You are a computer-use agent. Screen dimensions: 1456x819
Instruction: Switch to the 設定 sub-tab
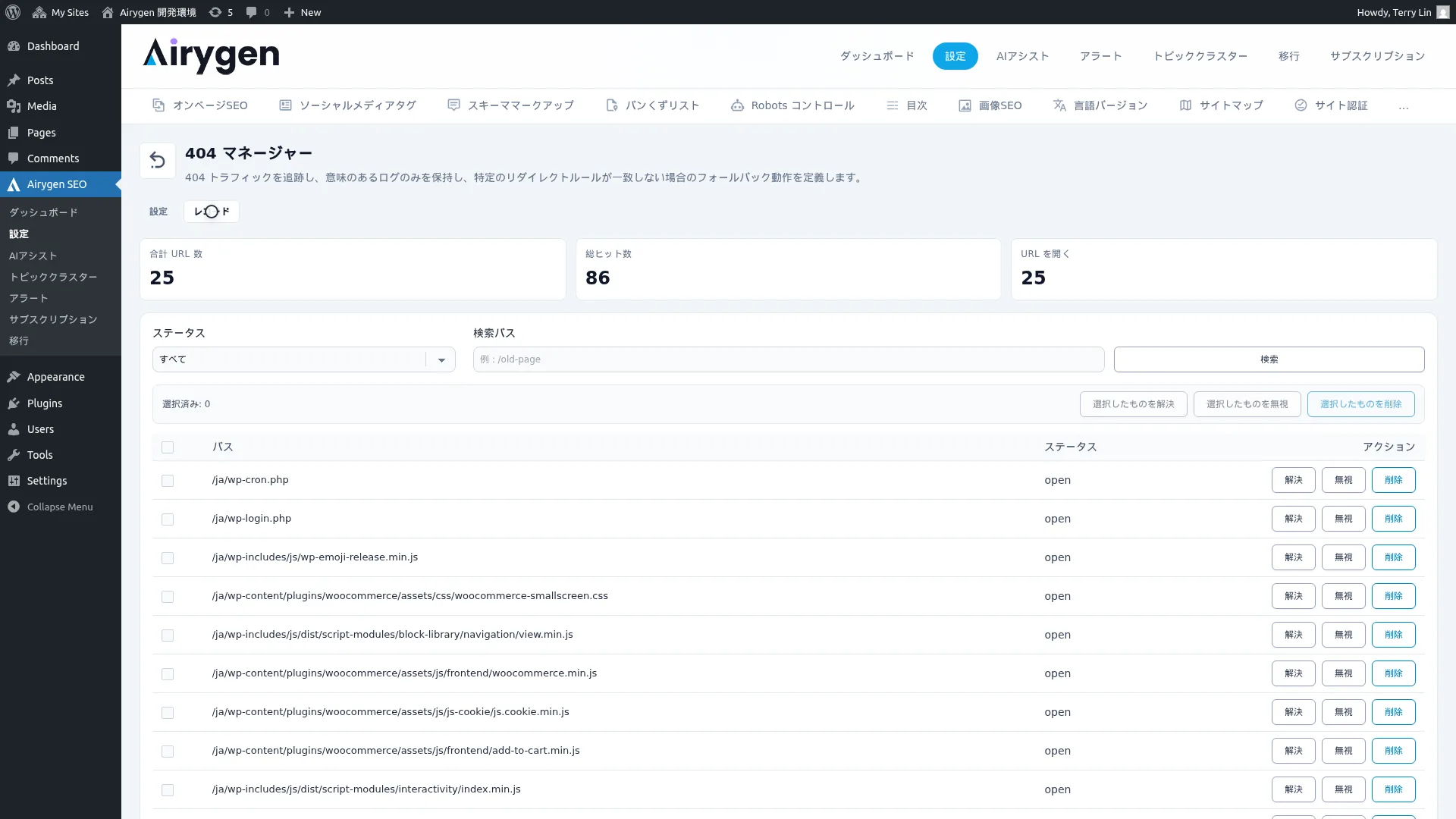(158, 212)
